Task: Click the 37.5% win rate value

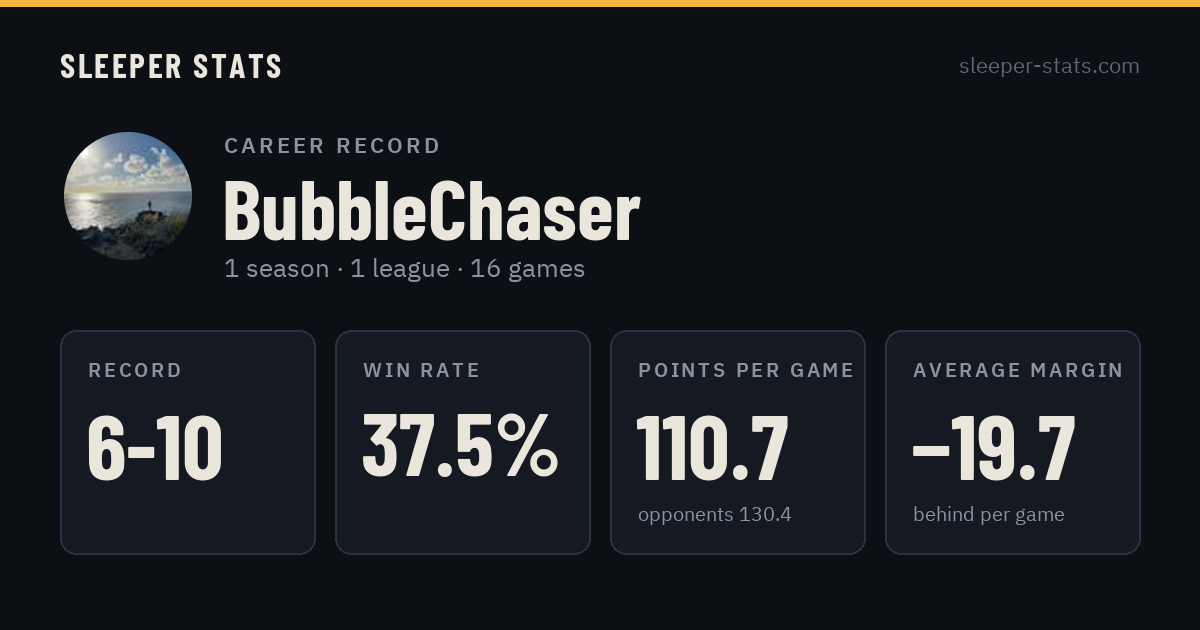Action: [x=460, y=446]
